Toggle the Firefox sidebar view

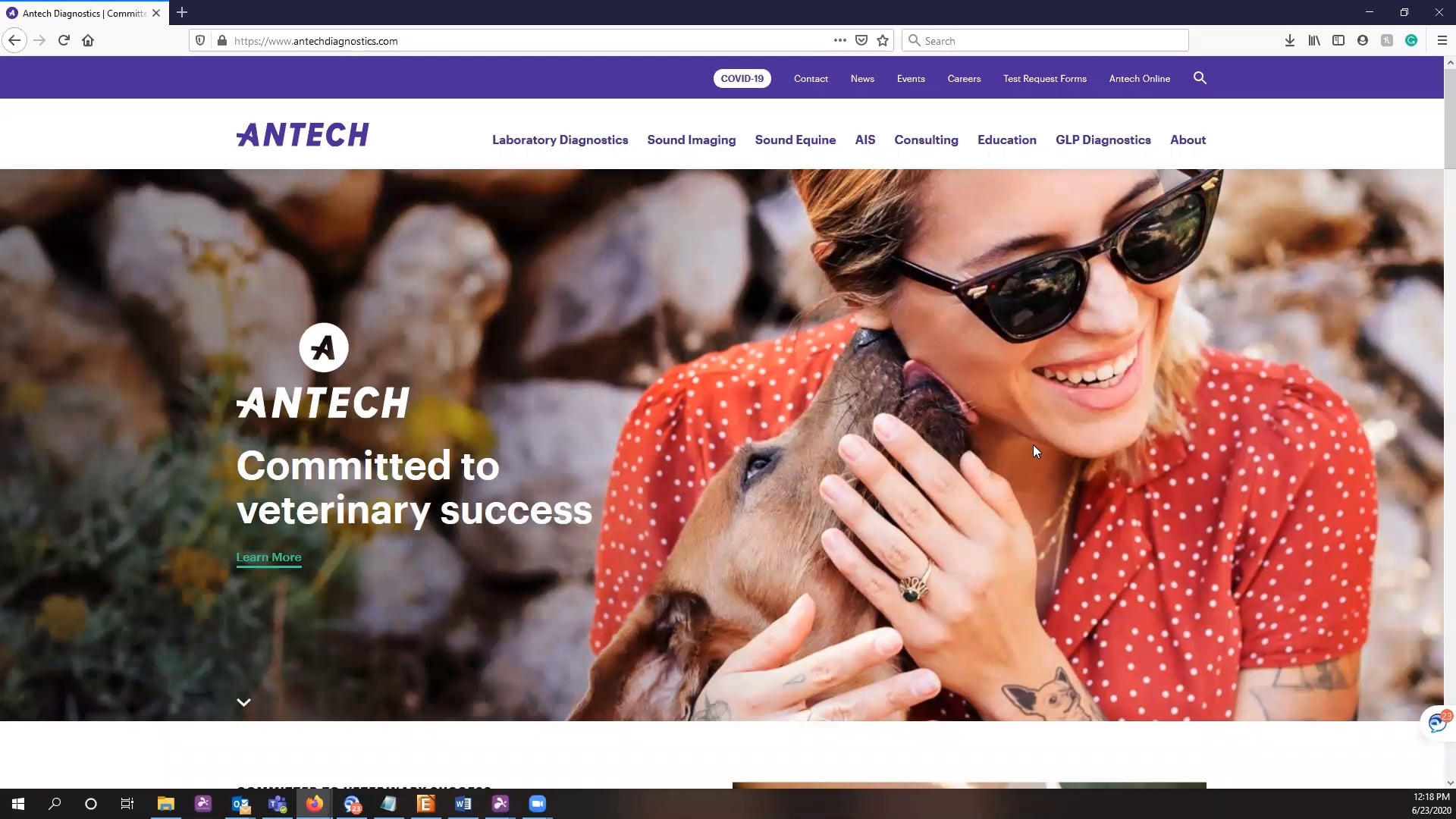1338,40
